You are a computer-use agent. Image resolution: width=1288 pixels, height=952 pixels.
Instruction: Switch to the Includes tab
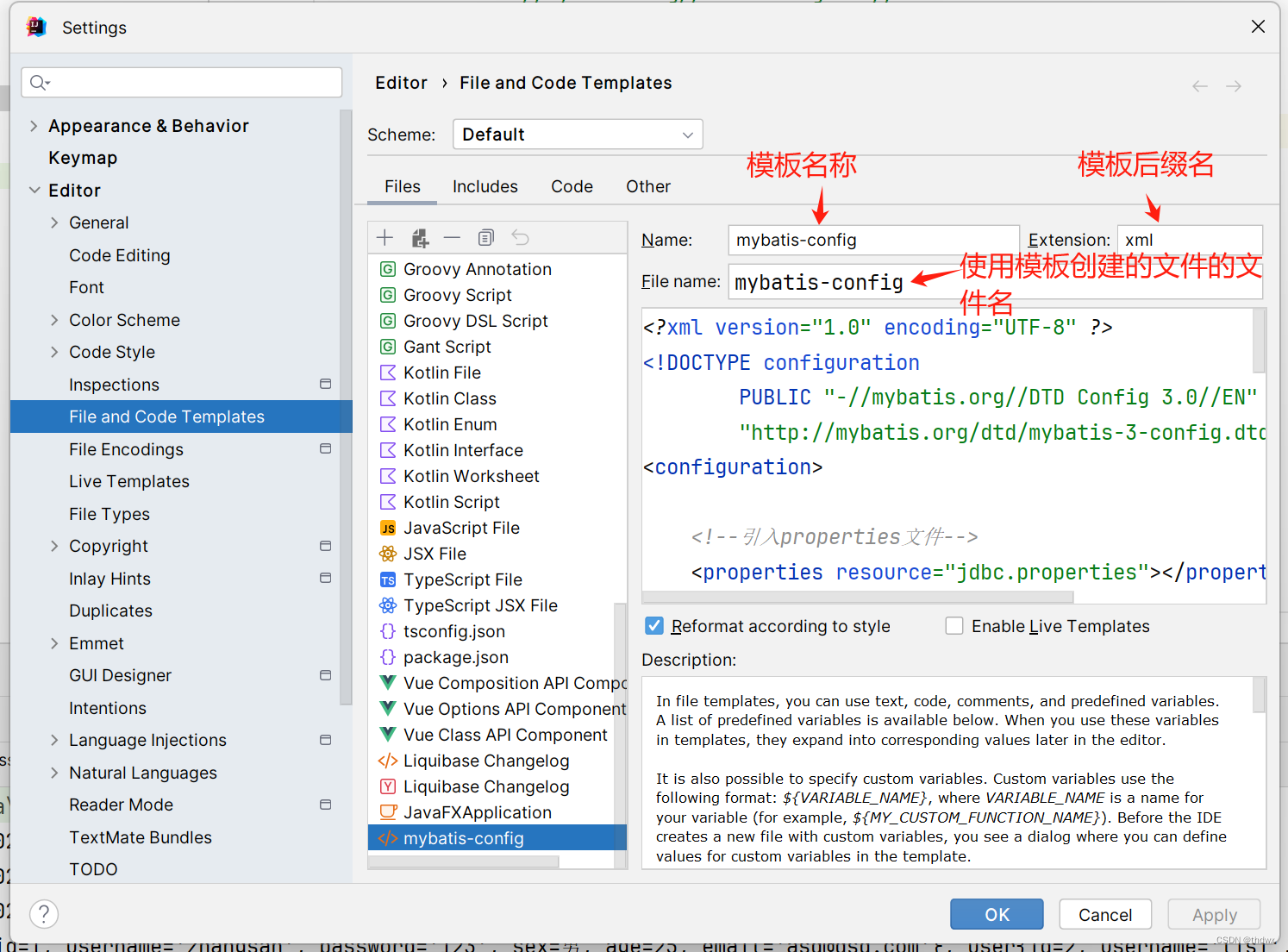485,186
